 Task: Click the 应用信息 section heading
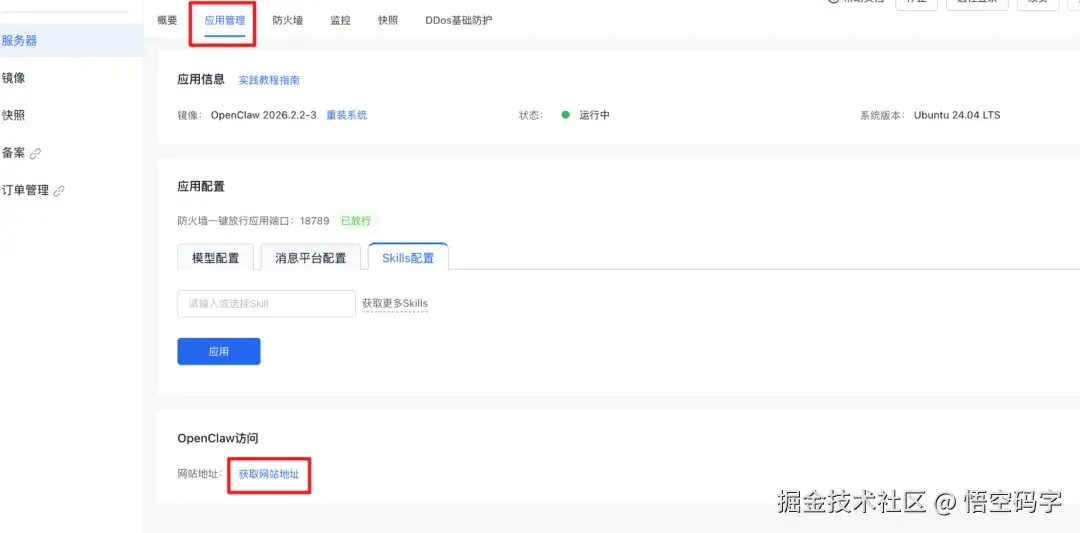[x=201, y=79]
